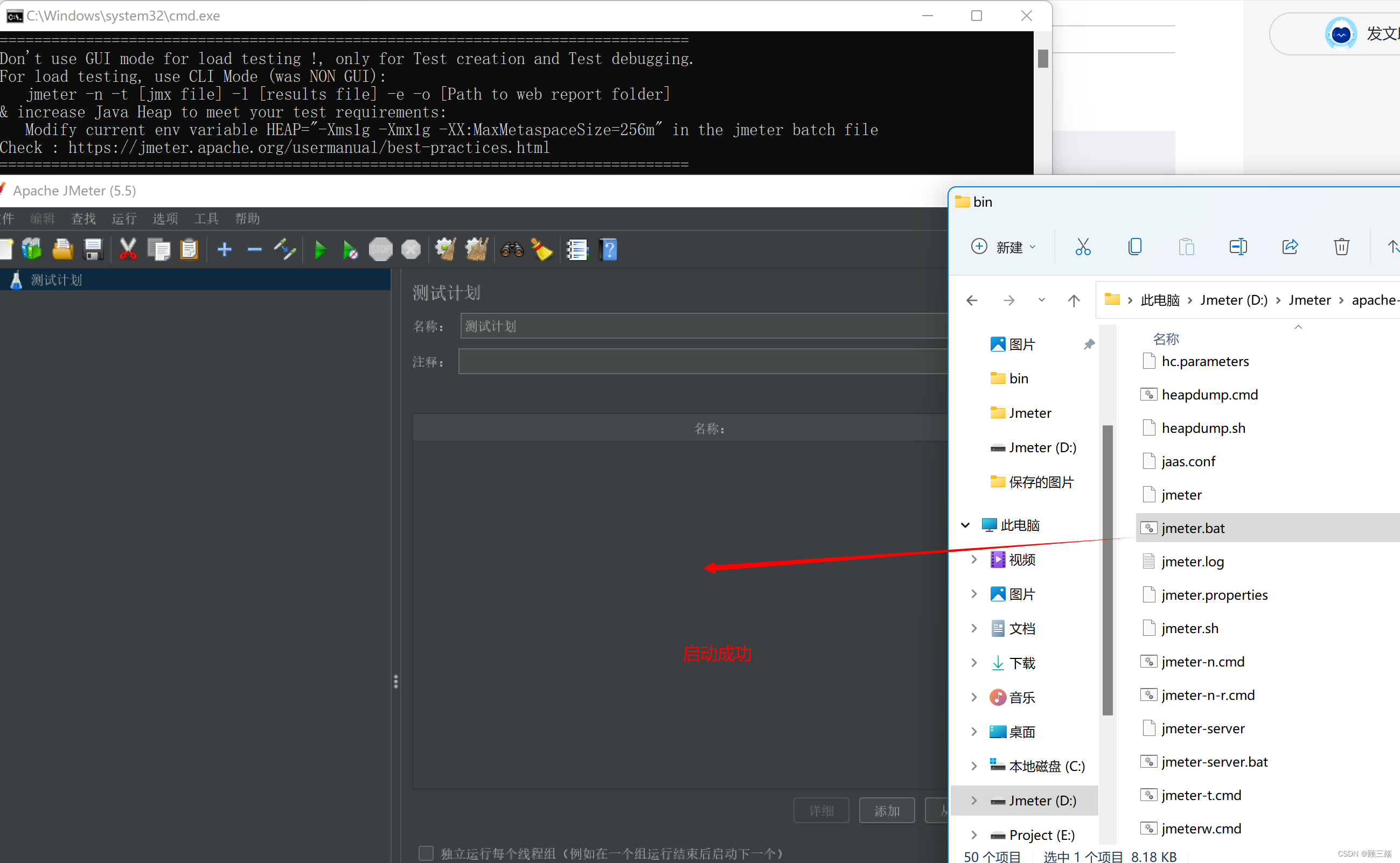Open the 选项 menu
The width and height of the screenshot is (1400, 863).
tap(165, 219)
